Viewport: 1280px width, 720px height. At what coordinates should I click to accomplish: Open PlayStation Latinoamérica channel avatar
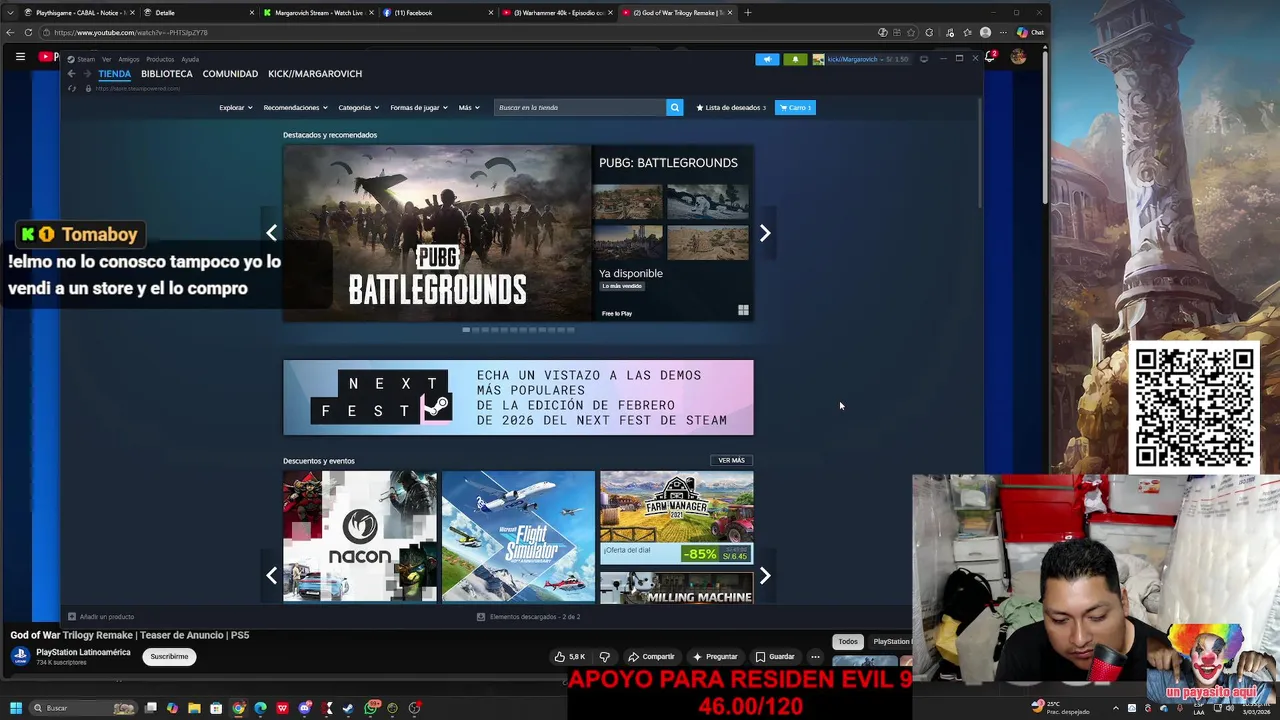[20, 656]
